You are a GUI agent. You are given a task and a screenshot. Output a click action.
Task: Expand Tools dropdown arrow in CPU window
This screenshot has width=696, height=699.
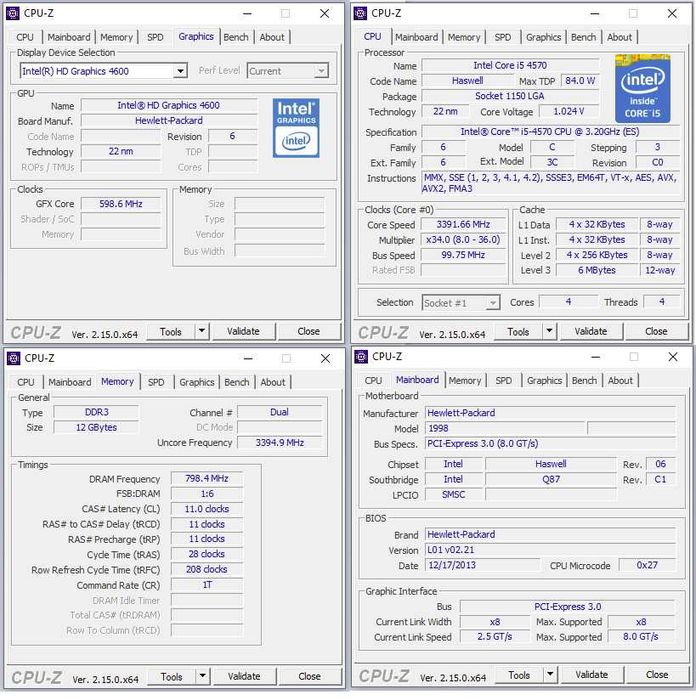pos(549,331)
